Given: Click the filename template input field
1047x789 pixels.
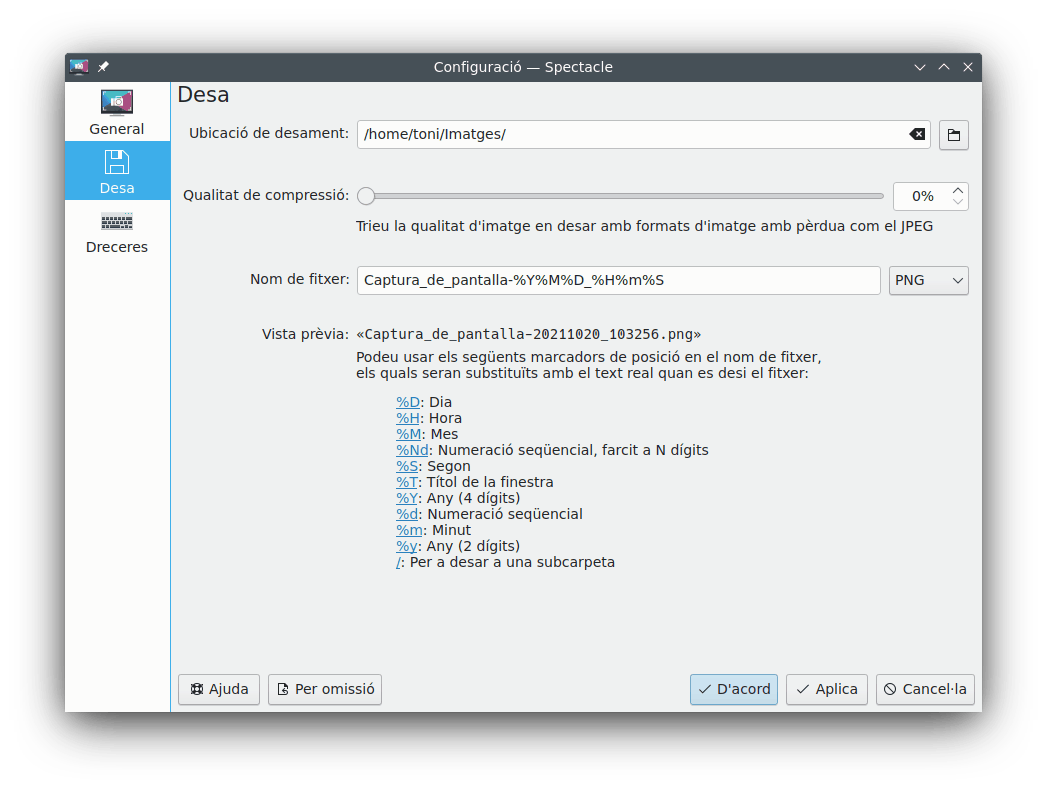Looking at the screenshot, I should (617, 281).
